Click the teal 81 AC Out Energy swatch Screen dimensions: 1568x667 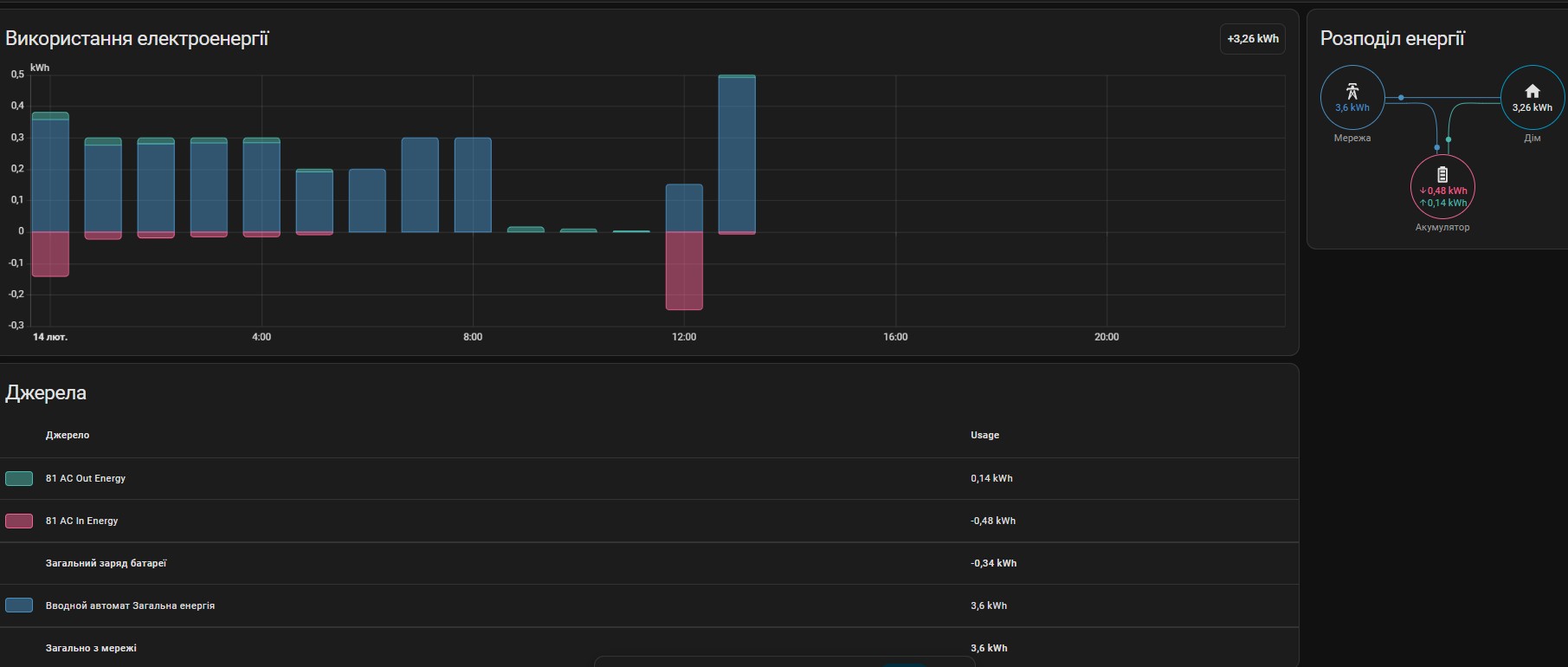19,478
